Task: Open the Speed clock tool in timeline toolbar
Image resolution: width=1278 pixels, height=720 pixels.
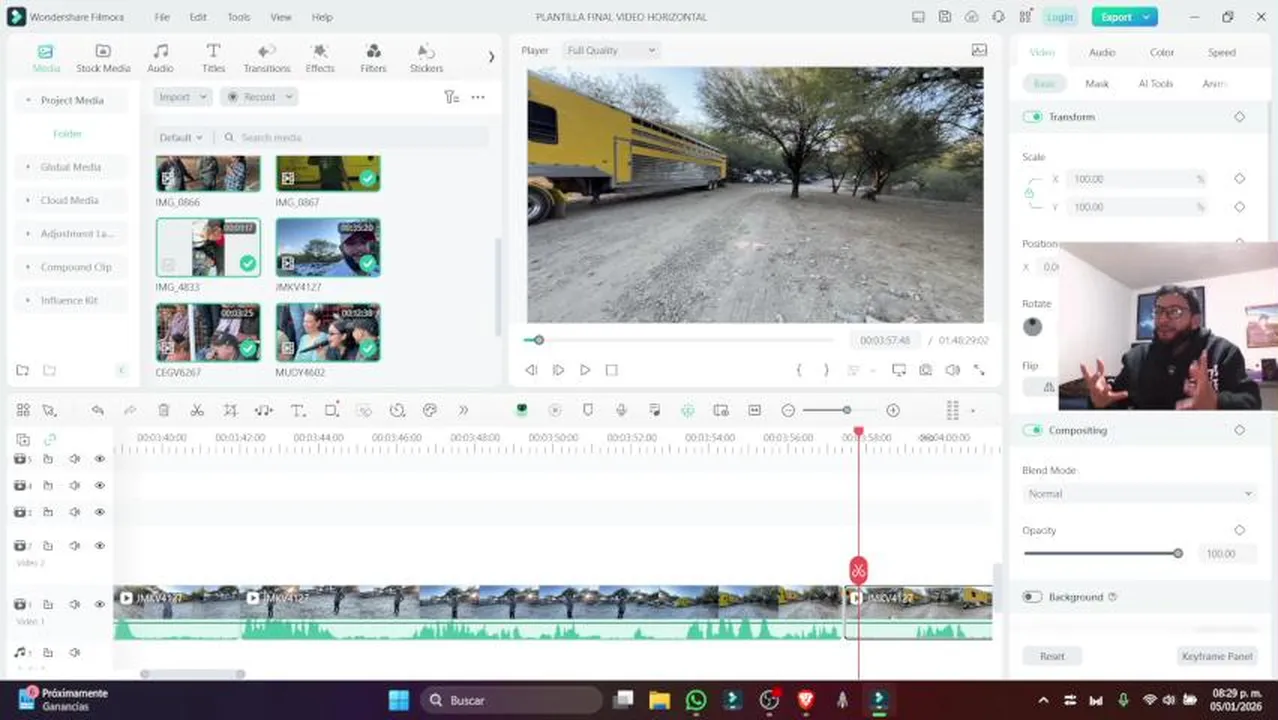Action: 397,410
